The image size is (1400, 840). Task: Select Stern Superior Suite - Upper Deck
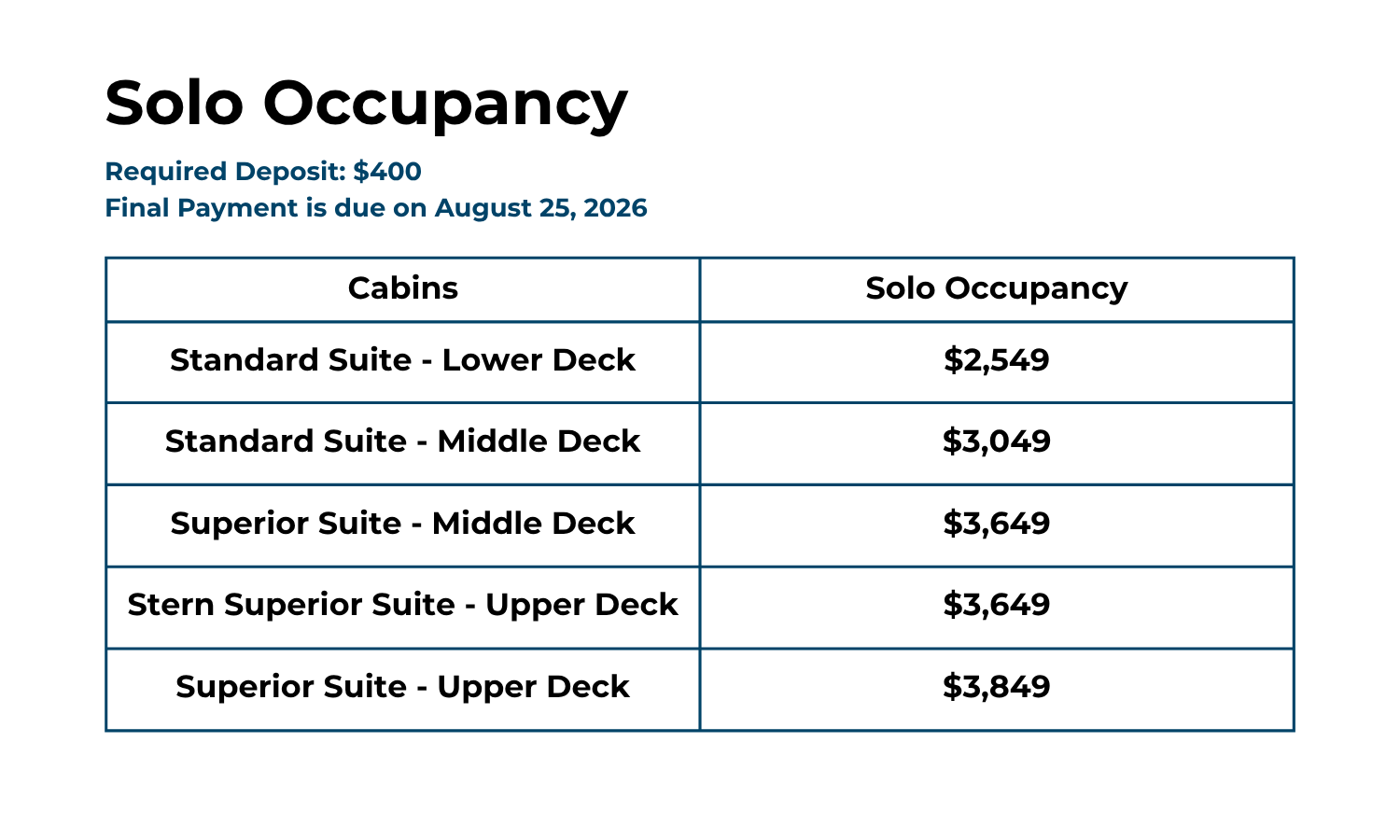pyautogui.click(x=403, y=606)
